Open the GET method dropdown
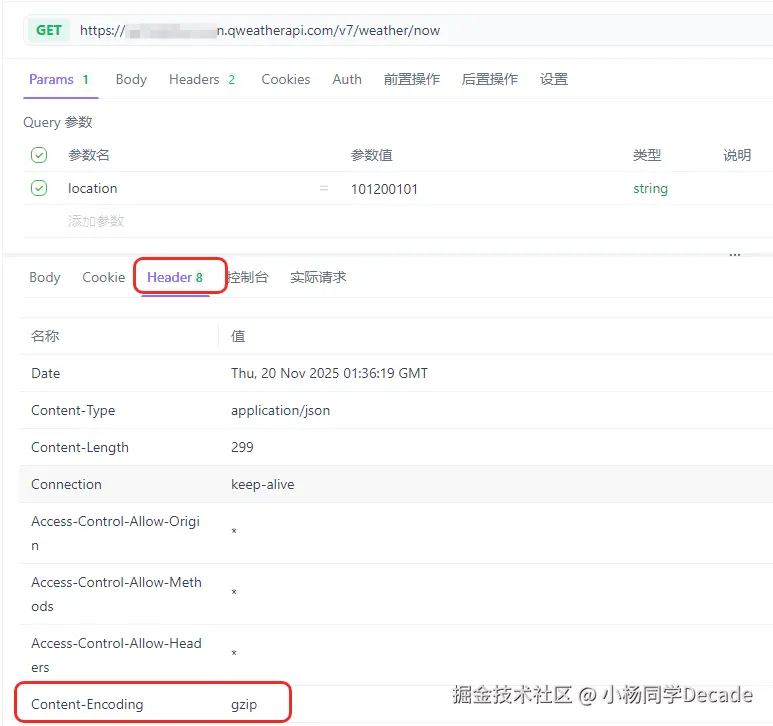The width and height of the screenshot is (773, 726). tap(48, 31)
